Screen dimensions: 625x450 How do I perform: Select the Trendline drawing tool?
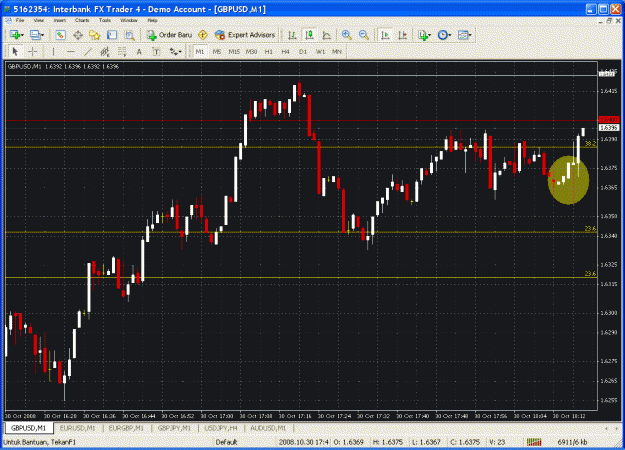pyautogui.click(x=88, y=51)
